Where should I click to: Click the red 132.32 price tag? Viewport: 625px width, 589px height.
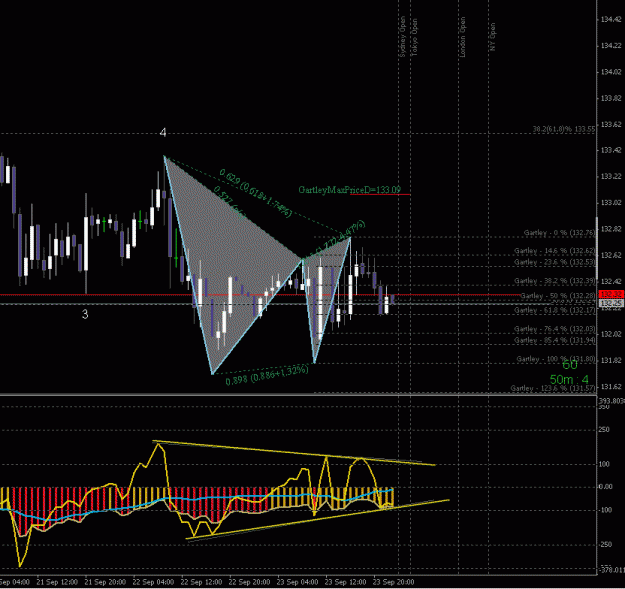[611, 294]
